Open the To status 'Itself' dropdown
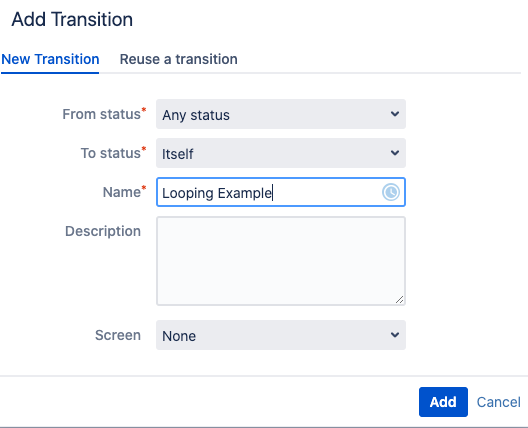 pyautogui.click(x=281, y=153)
